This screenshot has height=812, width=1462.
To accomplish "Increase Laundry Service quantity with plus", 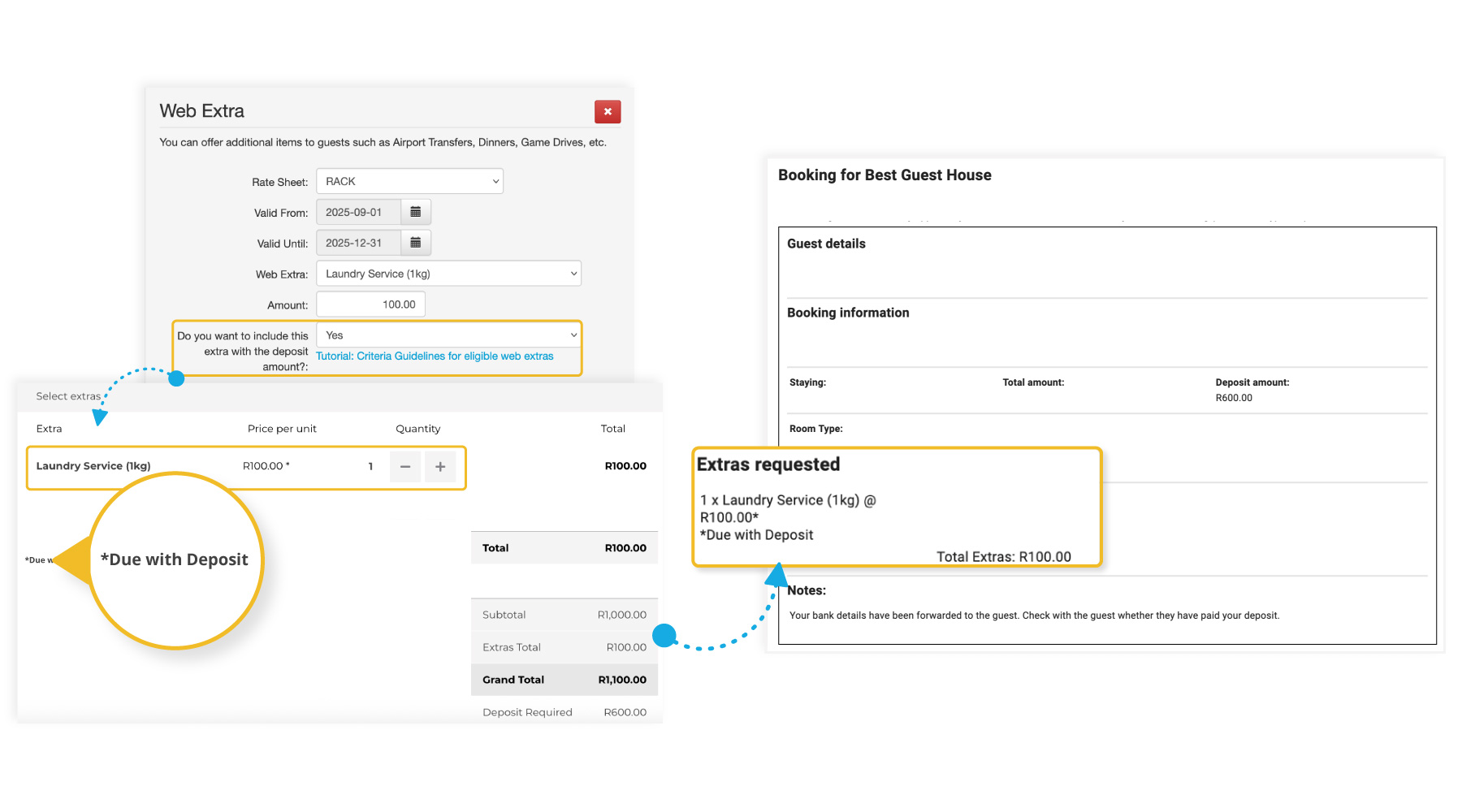I will tap(440, 467).
